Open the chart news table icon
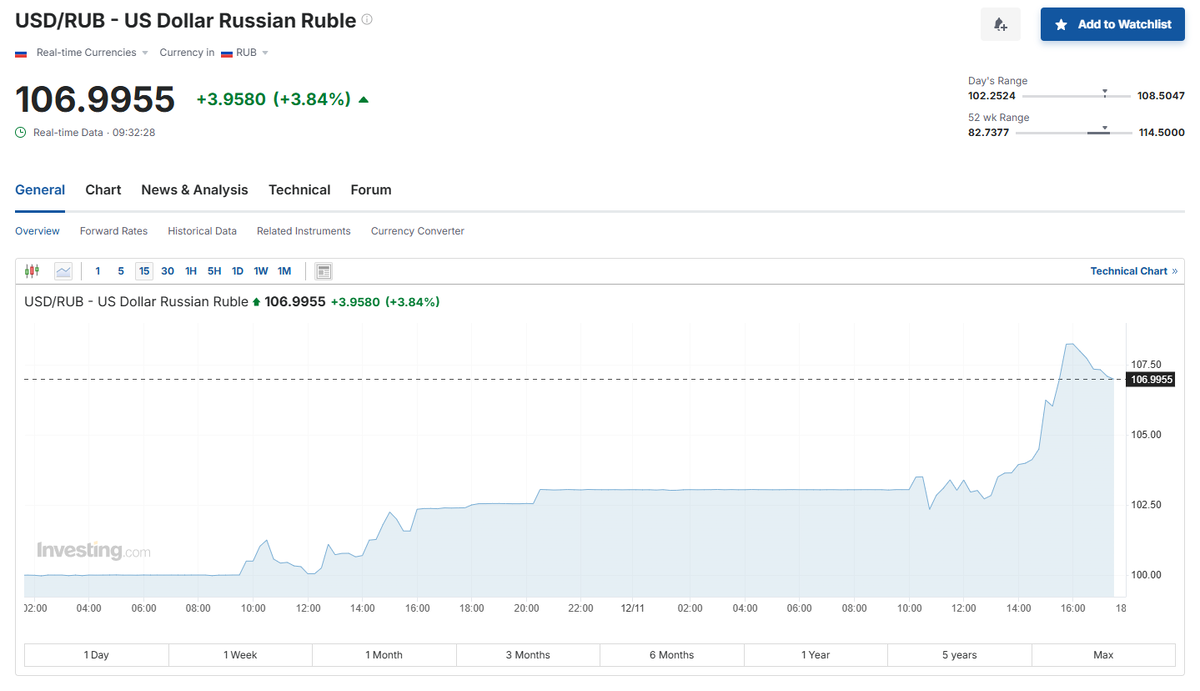The height and width of the screenshot is (691, 1200). (323, 271)
